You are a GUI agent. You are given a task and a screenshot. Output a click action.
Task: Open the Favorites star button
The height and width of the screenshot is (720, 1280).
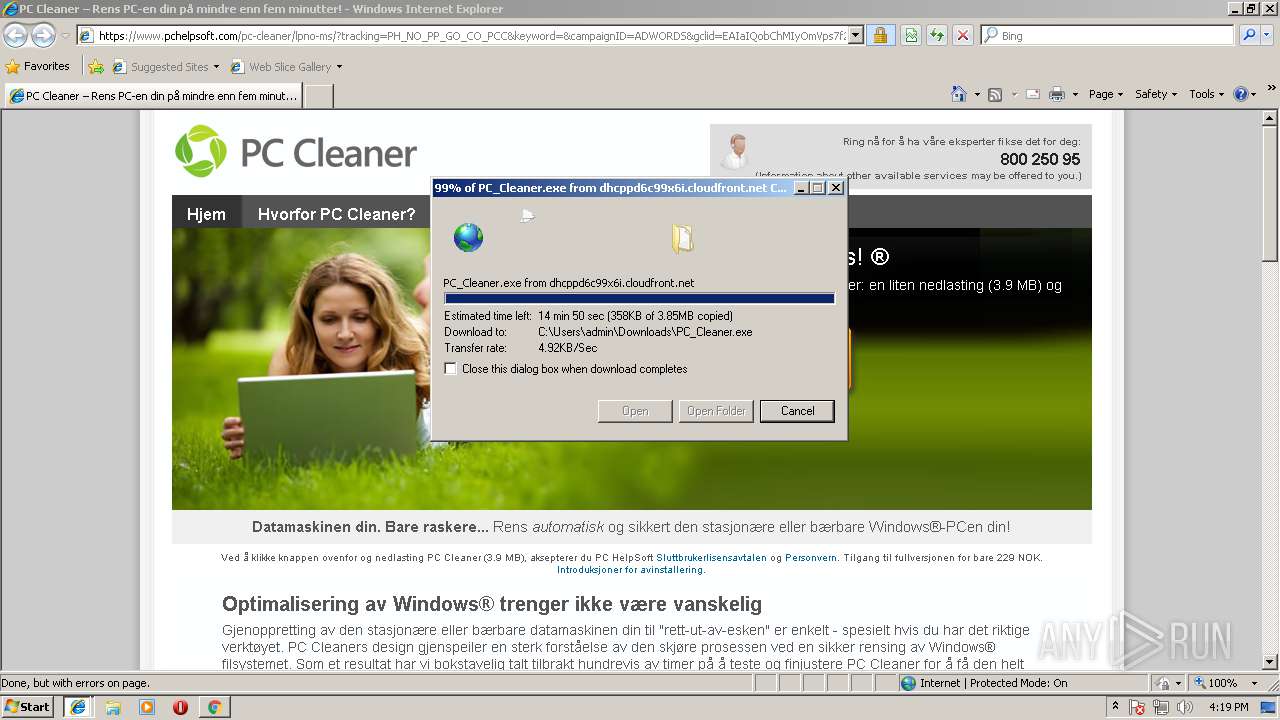click(38, 67)
